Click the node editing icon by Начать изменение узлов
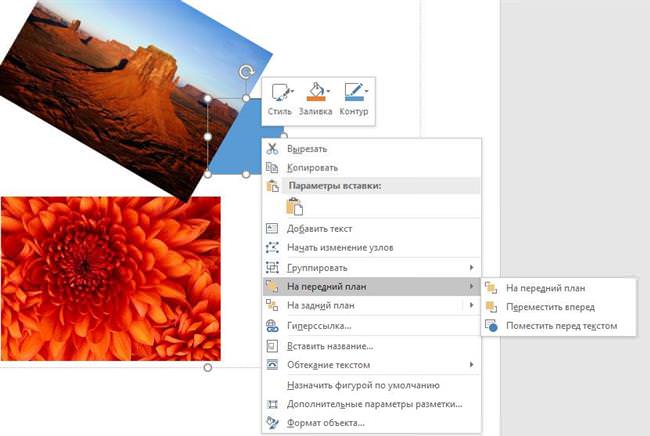This screenshot has height=436, width=650. 272,247
